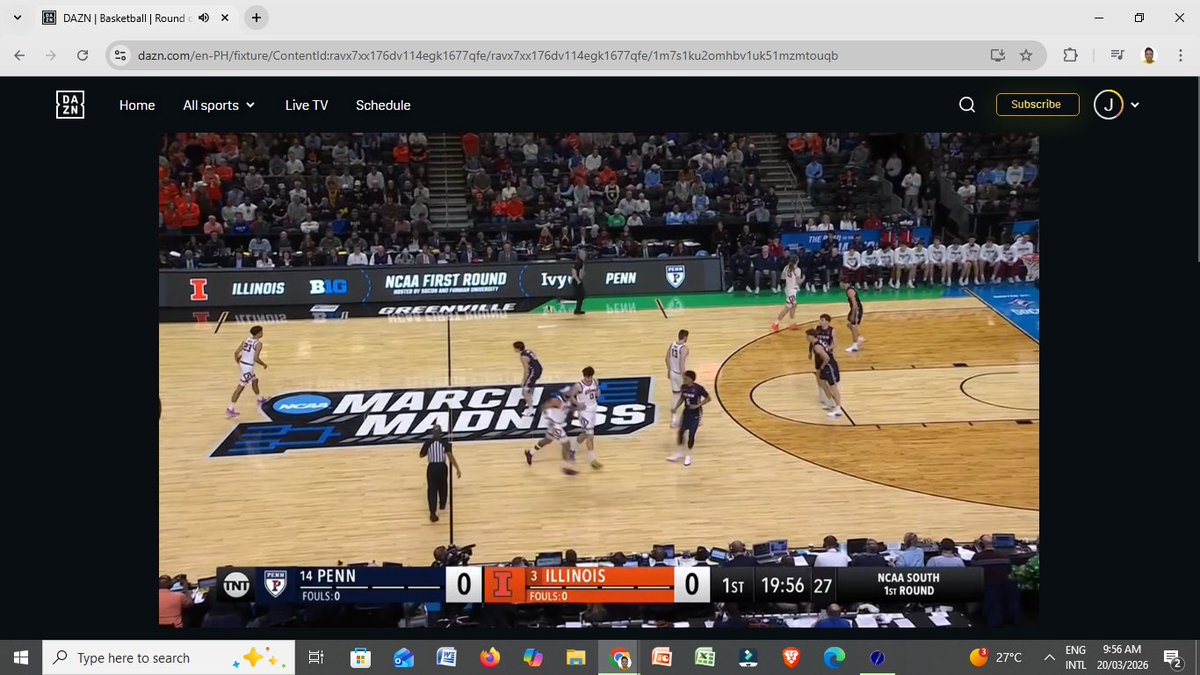Image resolution: width=1200 pixels, height=675 pixels.
Task: Go back in browser history
Action: pos(20,56)
